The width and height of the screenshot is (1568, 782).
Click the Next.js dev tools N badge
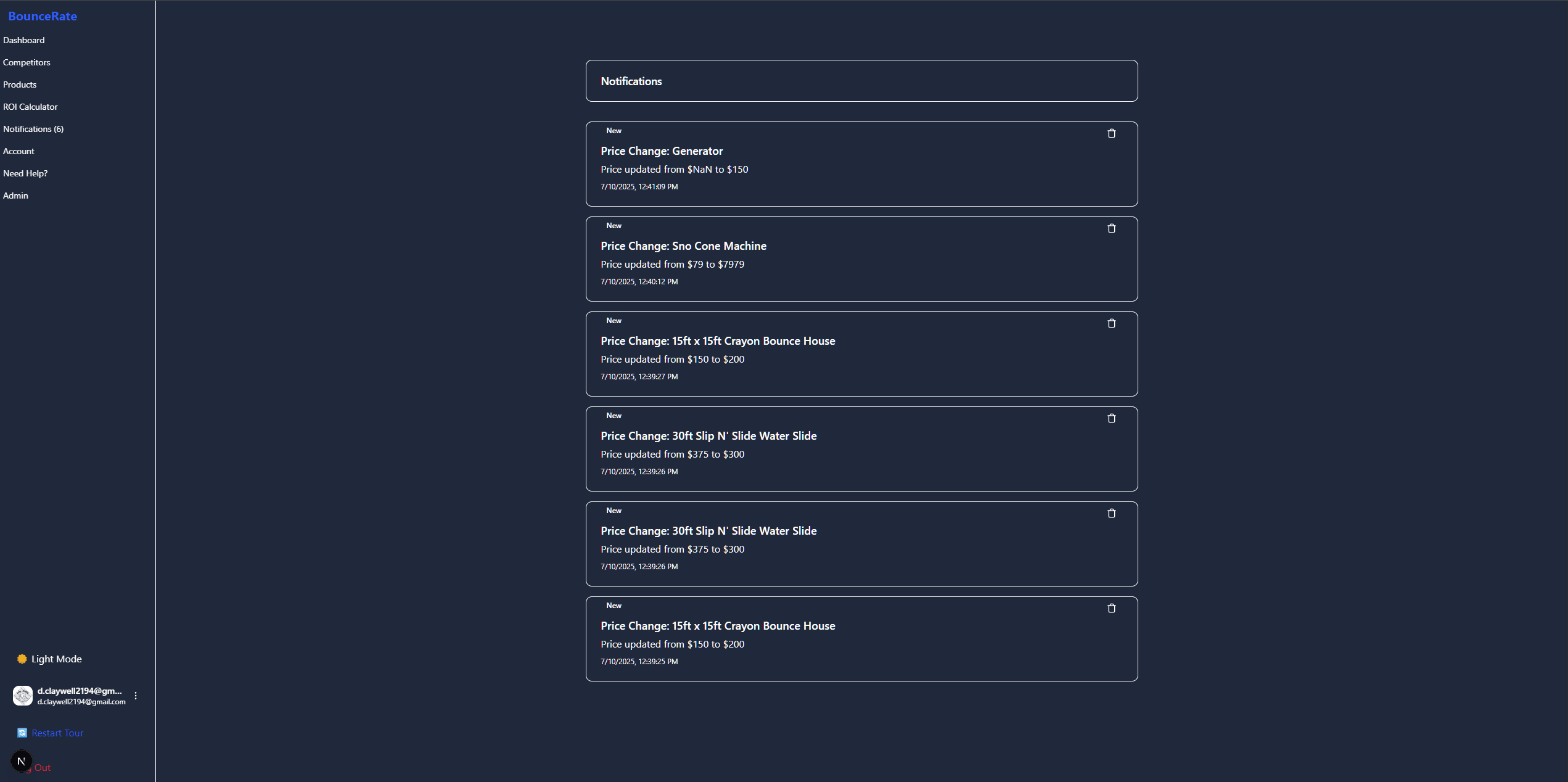[x=22, y=761]
